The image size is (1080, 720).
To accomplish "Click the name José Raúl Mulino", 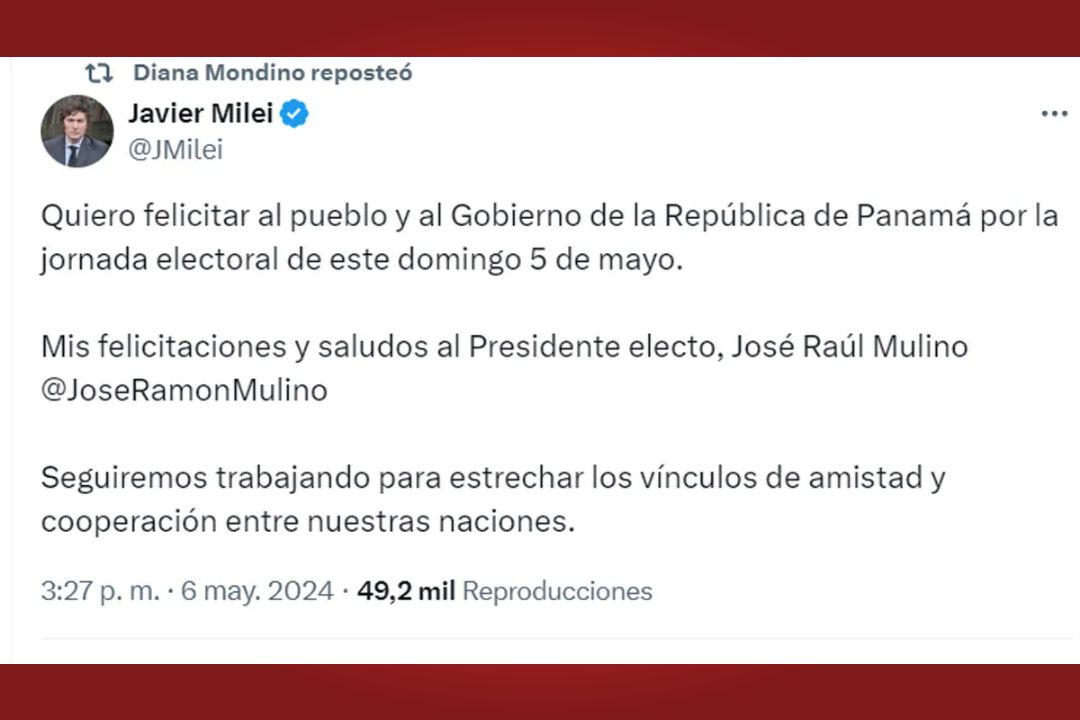I will 850,347.
